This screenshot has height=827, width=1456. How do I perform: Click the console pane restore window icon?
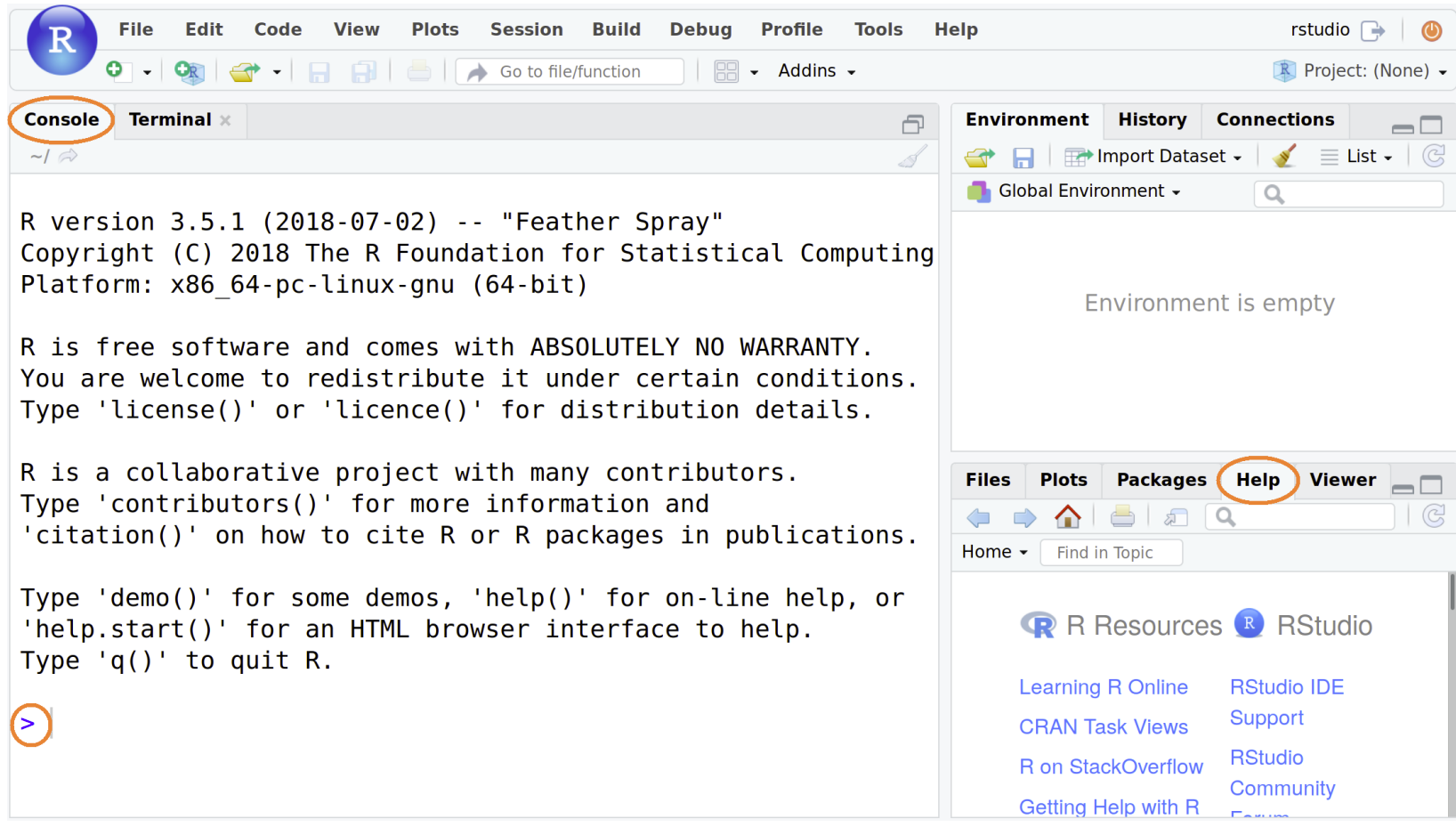pos(913,124)
